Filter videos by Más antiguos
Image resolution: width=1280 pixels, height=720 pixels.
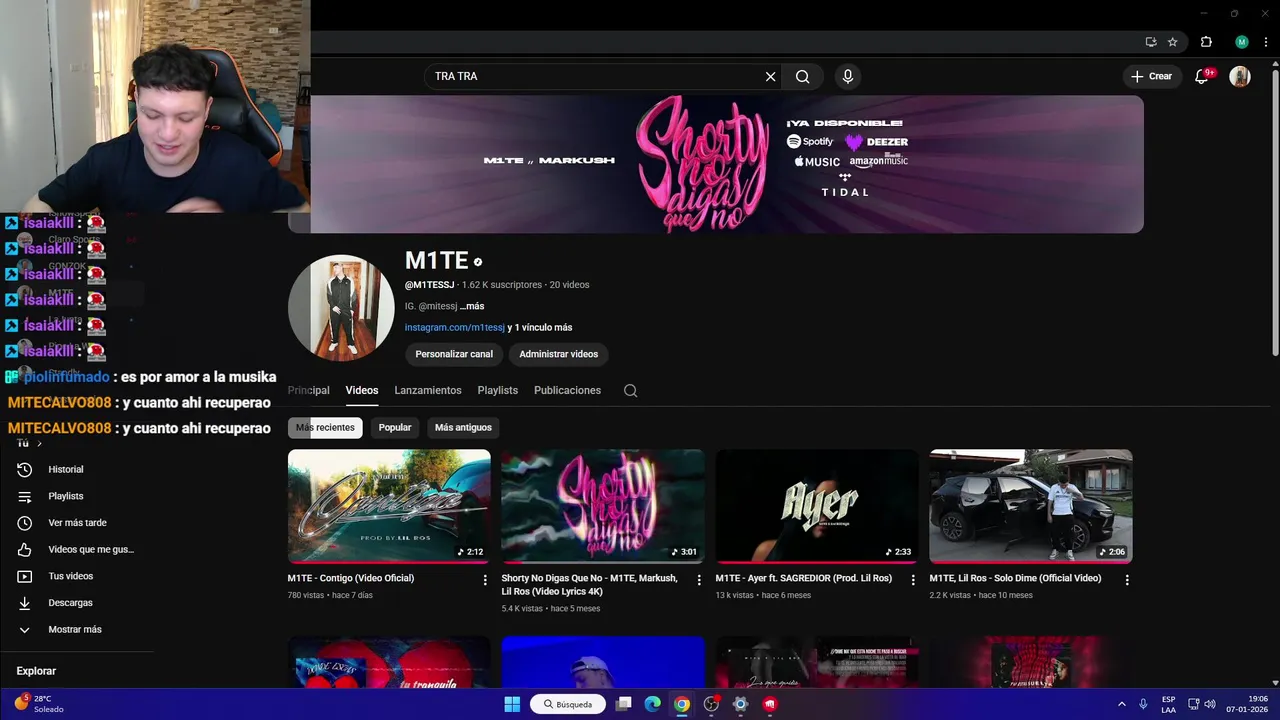coord(463,428)
